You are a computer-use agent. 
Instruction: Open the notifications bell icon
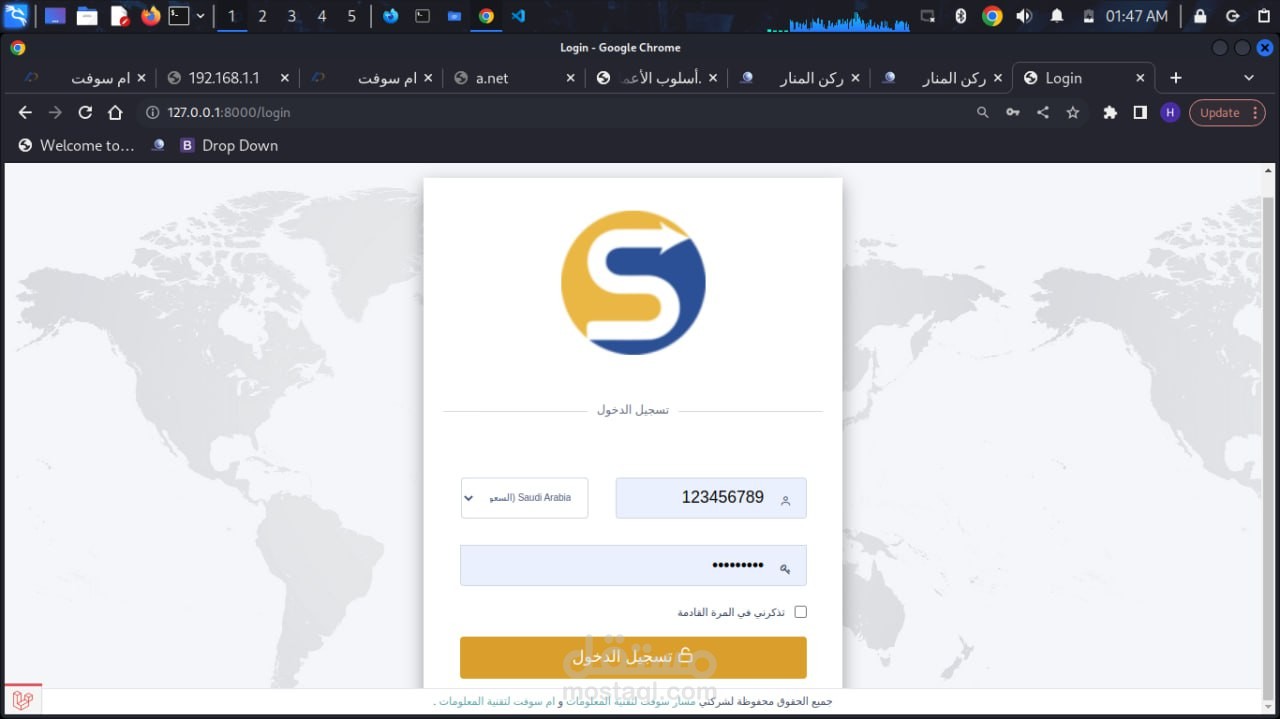(1057, 16)
